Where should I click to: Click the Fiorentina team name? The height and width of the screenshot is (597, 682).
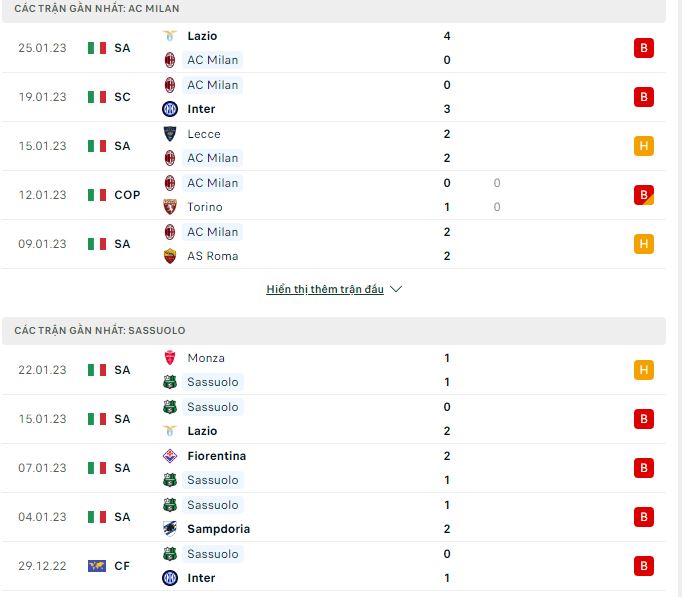pos(217,456)
